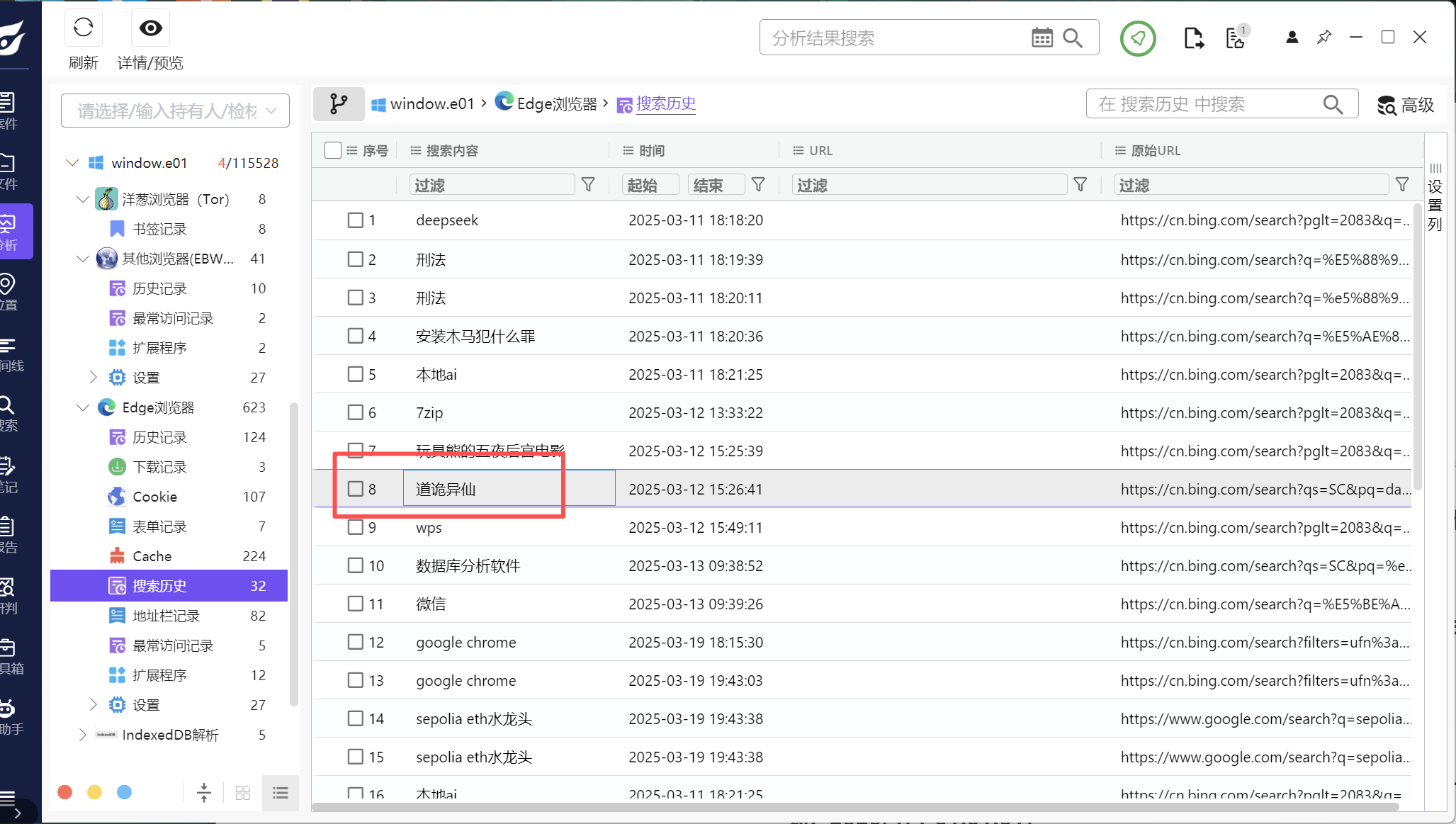Image resolution: width=1456 pixels, height=824 pixels.
Task: Expand the IndexedDB解析 tree node
Action: [x=83, y=735]
